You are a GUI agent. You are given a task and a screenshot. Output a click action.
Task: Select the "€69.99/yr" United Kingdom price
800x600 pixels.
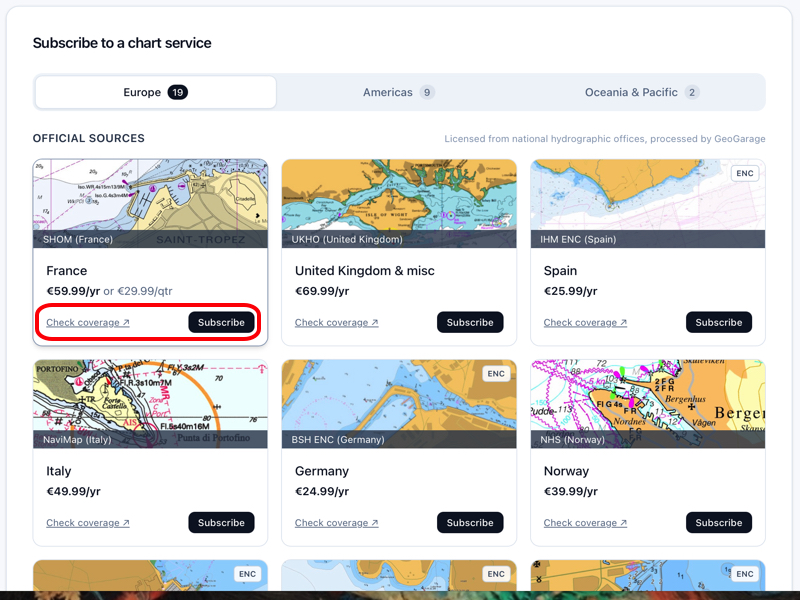(322, 291)
